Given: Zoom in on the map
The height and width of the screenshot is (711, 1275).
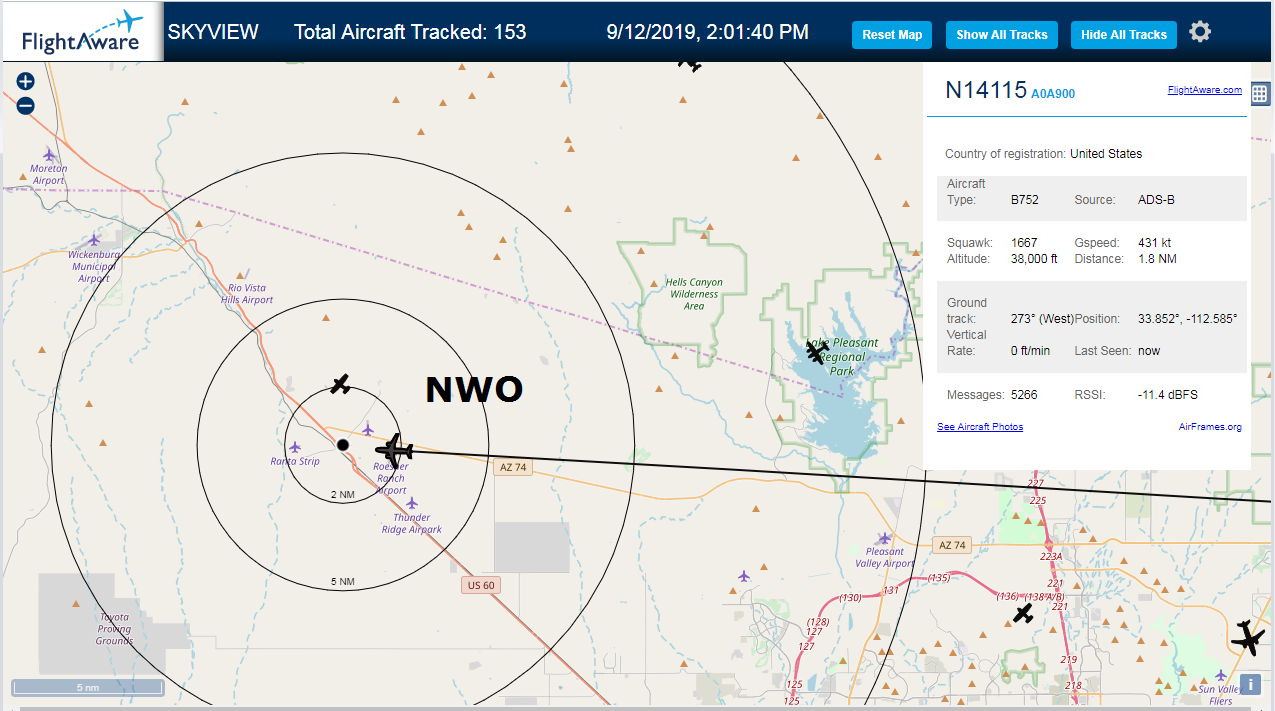Looking at the screenshot, I should pyautogui.click(x=25, y=82).
